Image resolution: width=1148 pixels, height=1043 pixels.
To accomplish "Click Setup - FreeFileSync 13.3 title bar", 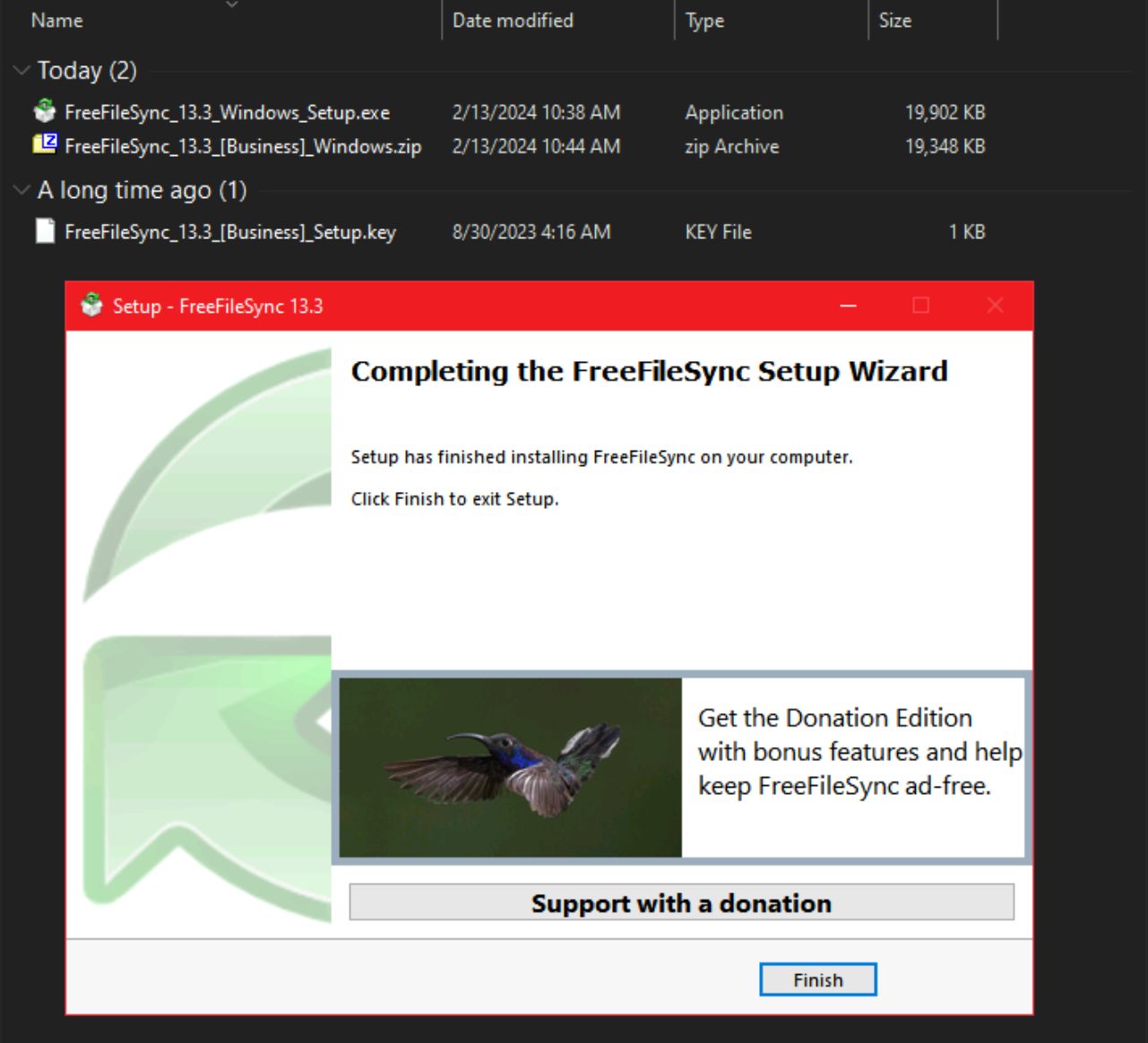I will point(548,306).
